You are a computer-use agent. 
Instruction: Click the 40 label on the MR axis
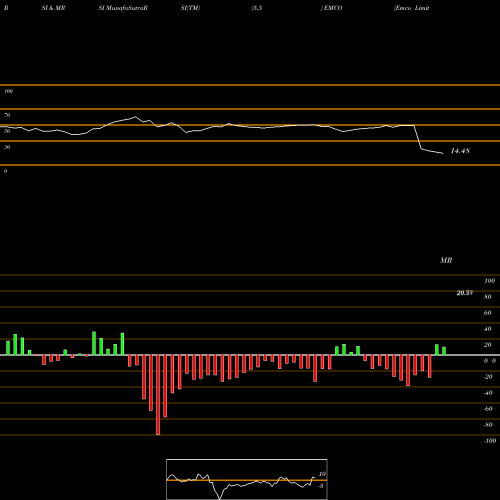pyautogui.click(x=488, y=329)
